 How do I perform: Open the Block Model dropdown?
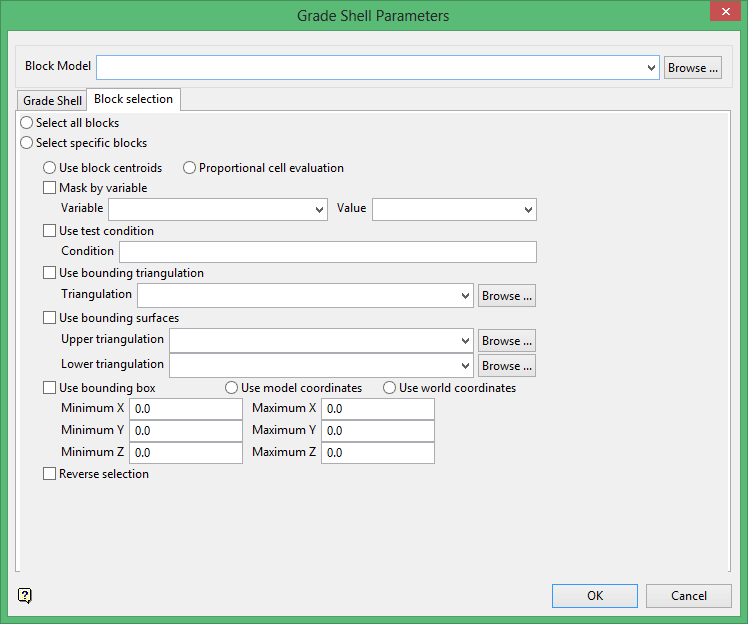coord(652,68)
